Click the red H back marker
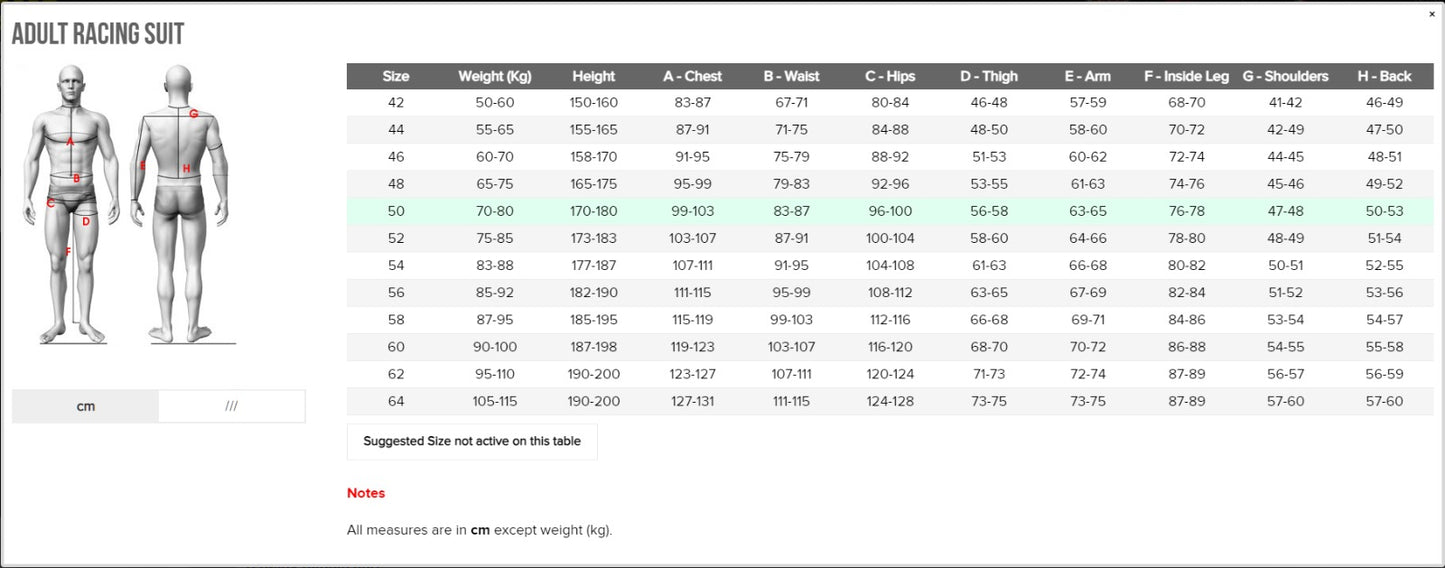The image size is (1445, 568). [x=186, y=169]
